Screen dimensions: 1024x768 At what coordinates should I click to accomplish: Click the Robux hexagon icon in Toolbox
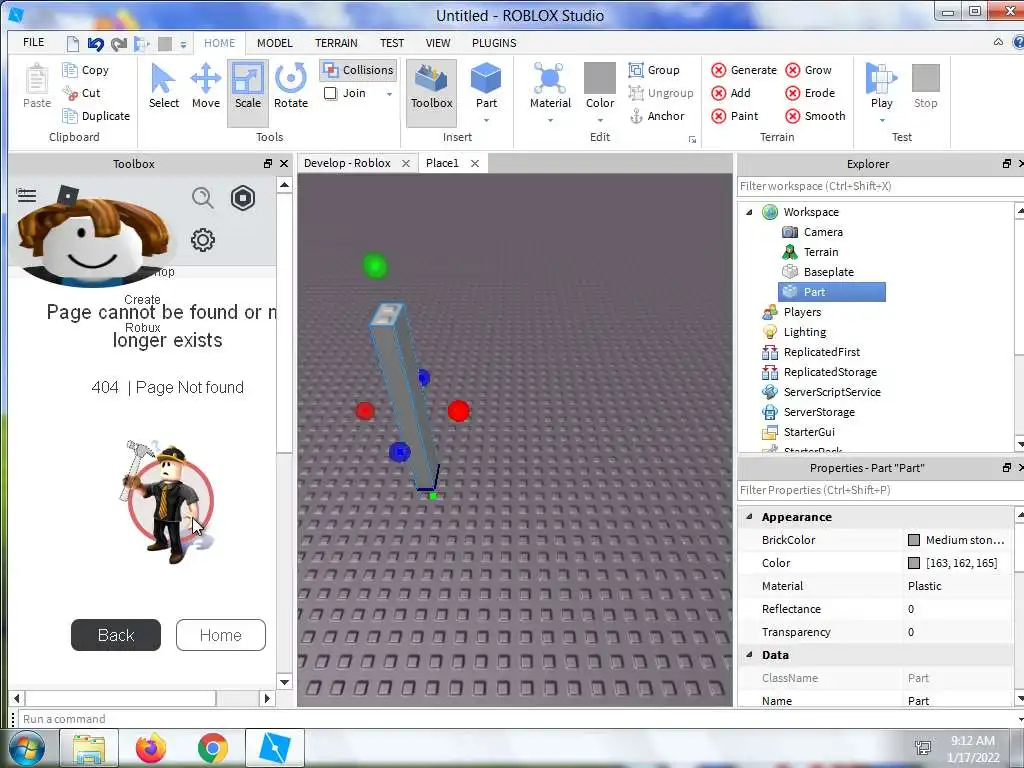(x=243, y=198)
